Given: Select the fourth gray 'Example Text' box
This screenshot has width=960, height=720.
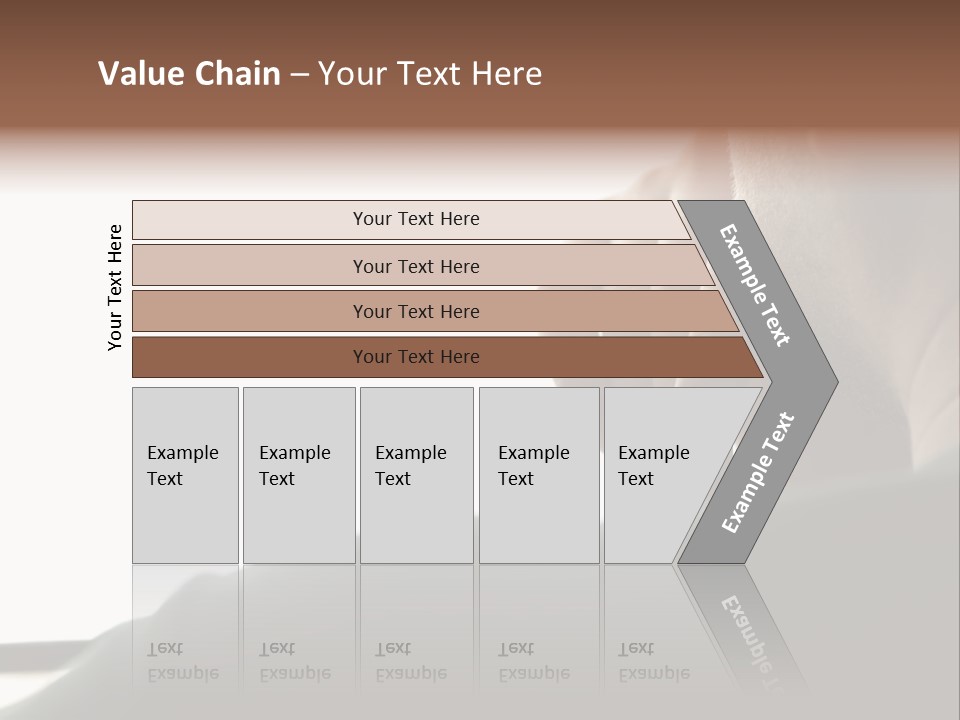Looking at the screenshot, I should coord(539,475).
